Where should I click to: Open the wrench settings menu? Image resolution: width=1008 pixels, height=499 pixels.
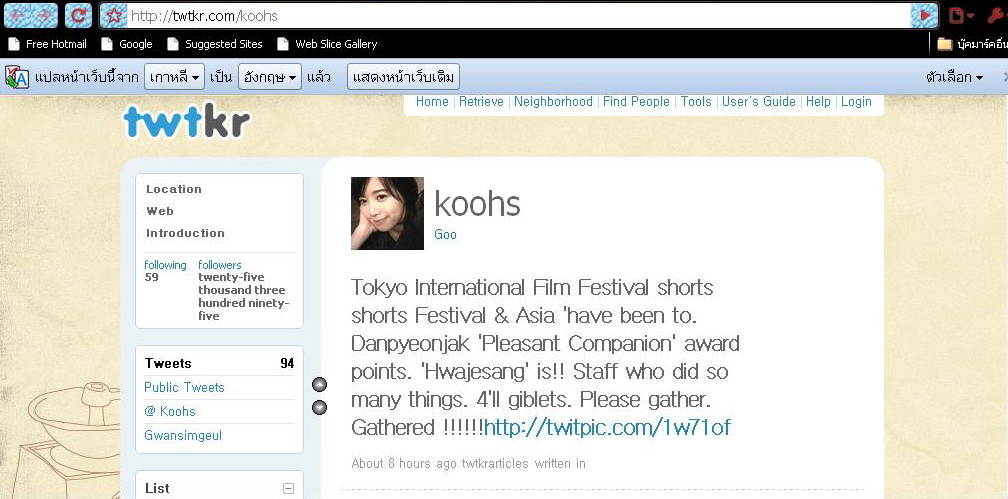click(996, 15)
